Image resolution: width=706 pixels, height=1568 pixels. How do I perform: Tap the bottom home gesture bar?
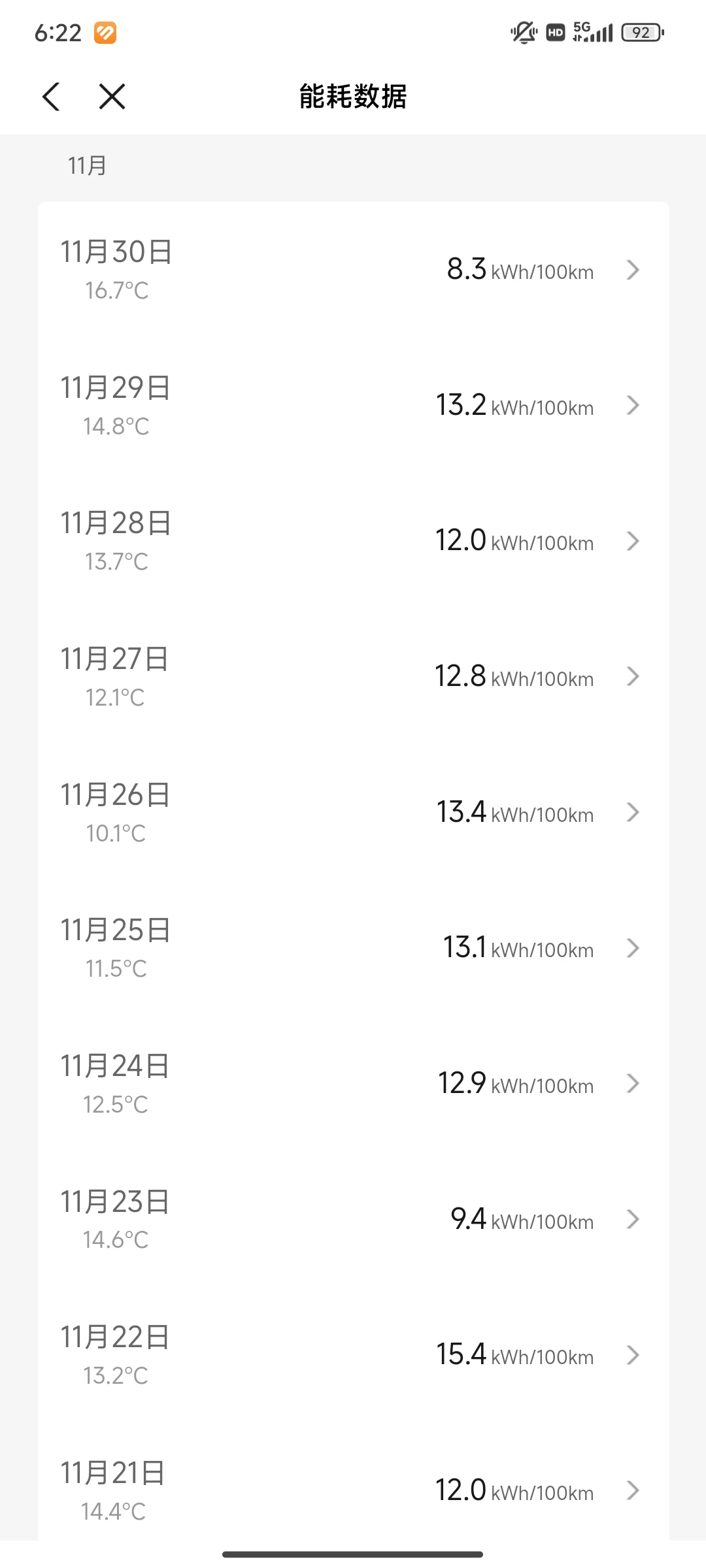(x=353, y=1554)
